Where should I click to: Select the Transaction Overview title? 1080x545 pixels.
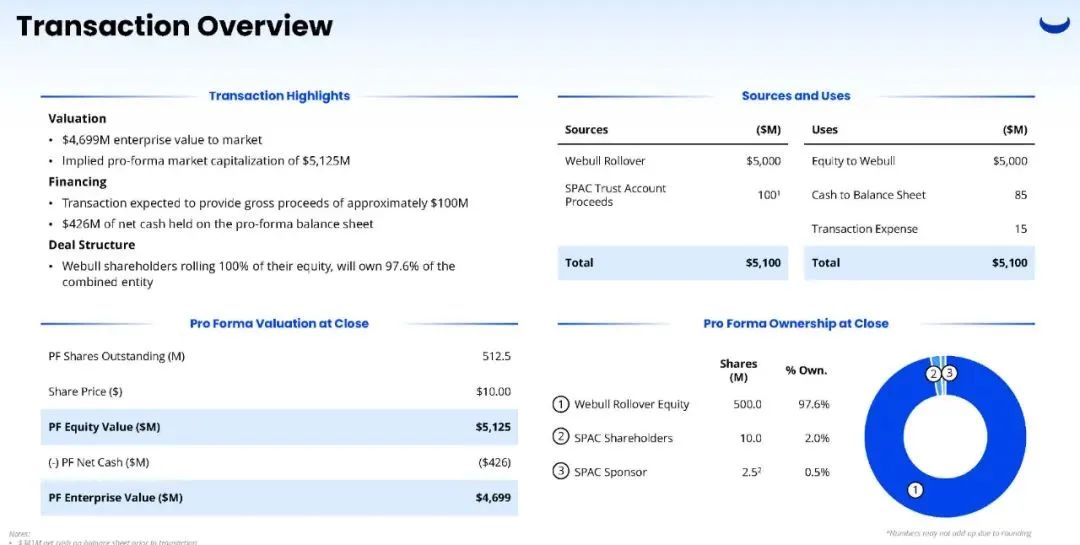[x=174, y=25]
